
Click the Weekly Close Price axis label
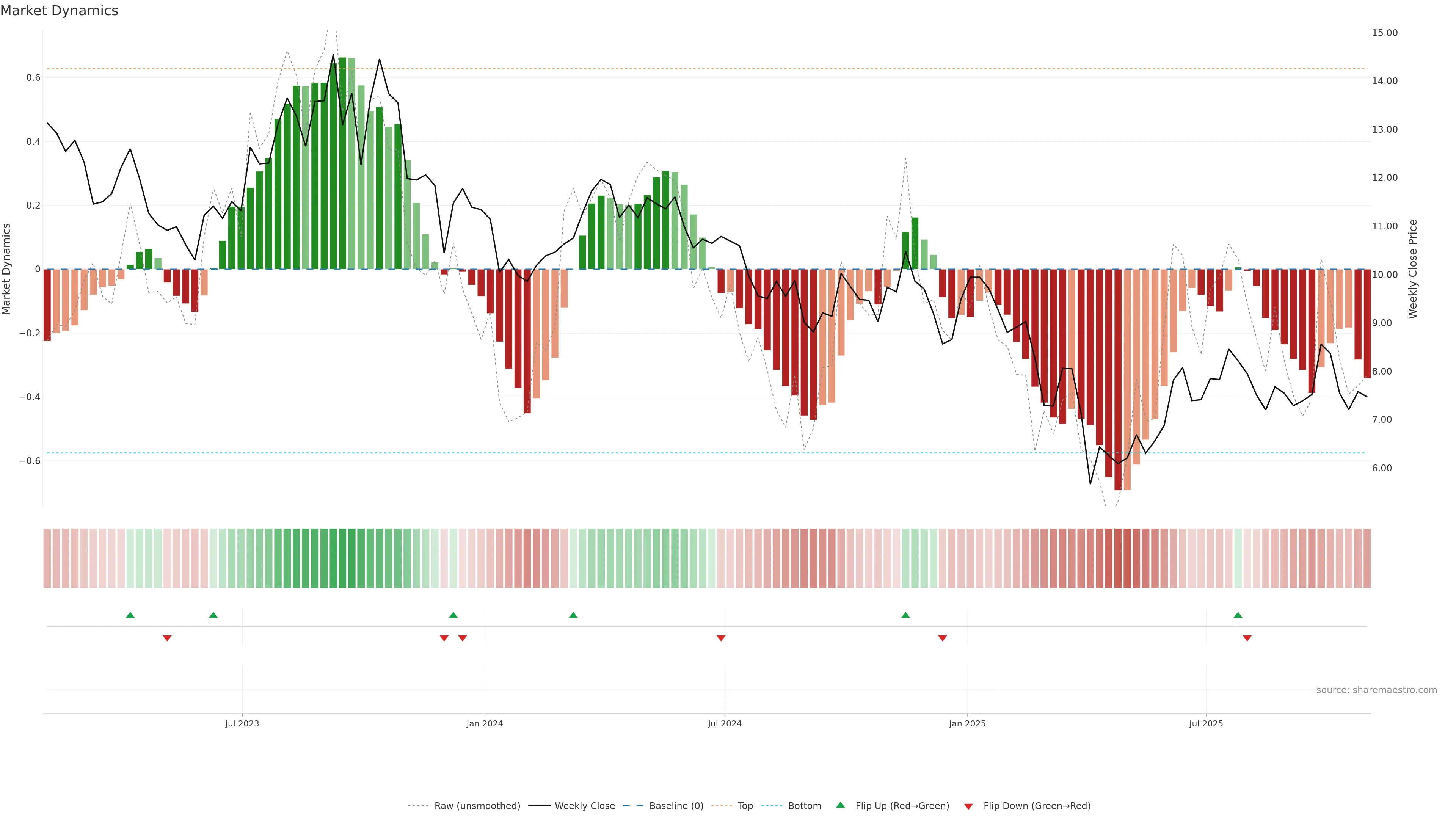coord(1412,269)
